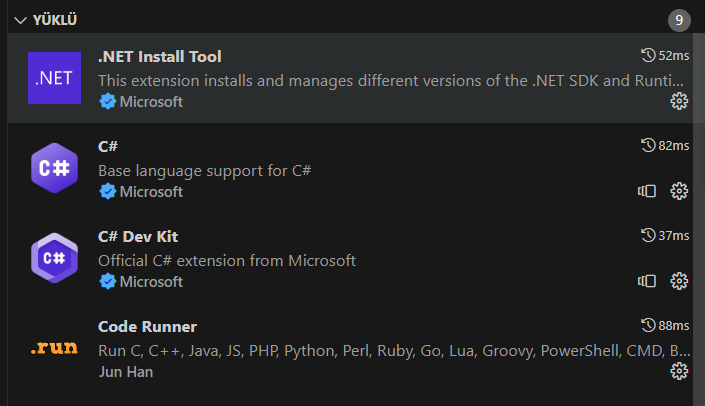Click the C# Dev Kit logo icon
The width and height of the screenshot is (705, 406).
point(54,258)
